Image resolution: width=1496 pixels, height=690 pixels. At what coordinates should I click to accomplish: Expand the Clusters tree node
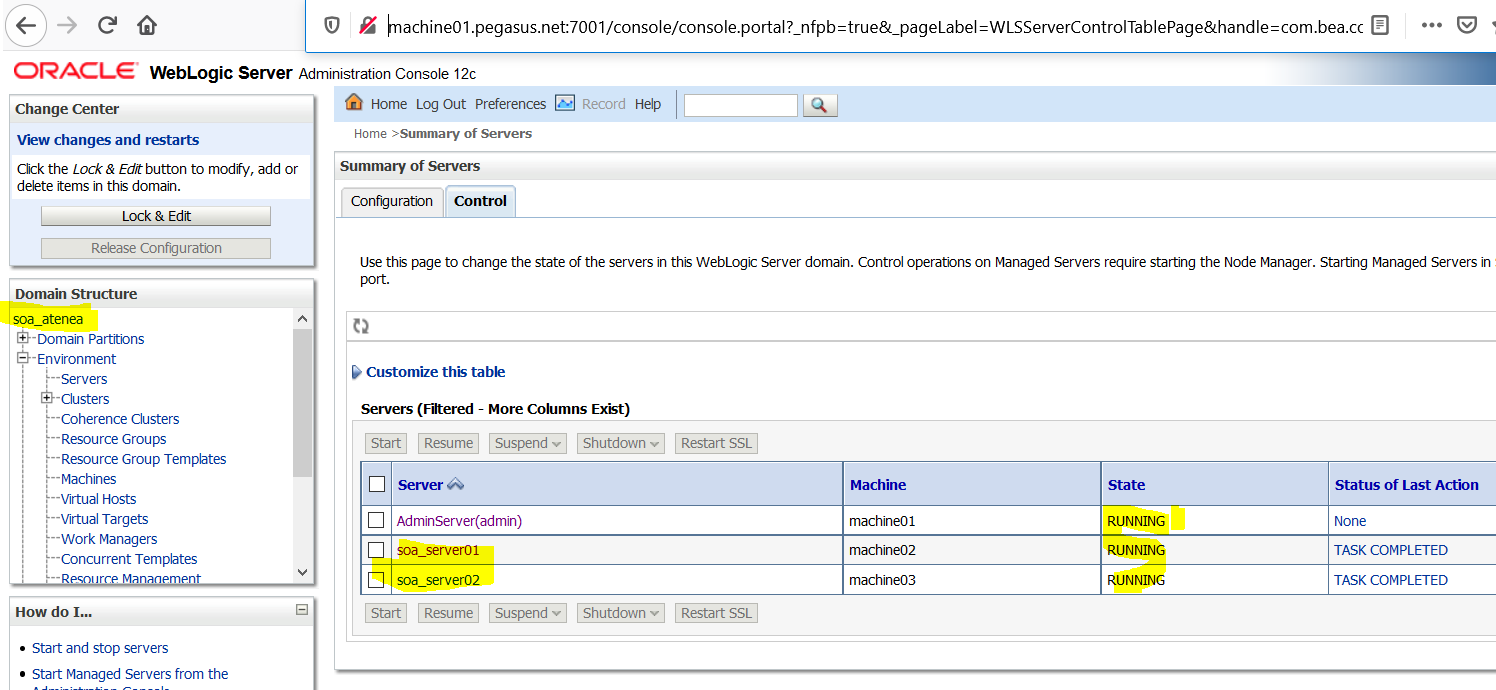[47, 398]
